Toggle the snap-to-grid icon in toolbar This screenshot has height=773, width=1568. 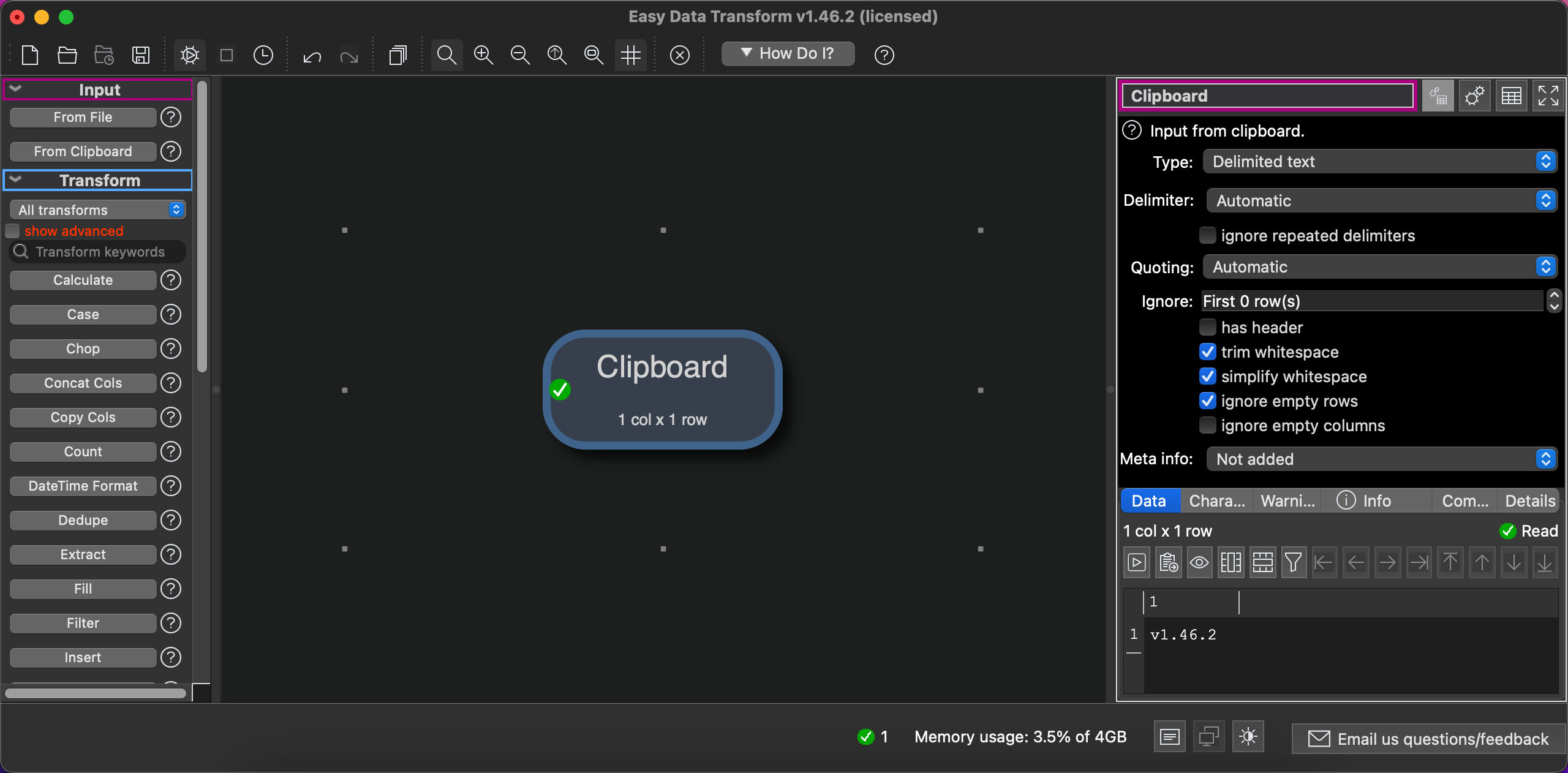coord(630,55)
